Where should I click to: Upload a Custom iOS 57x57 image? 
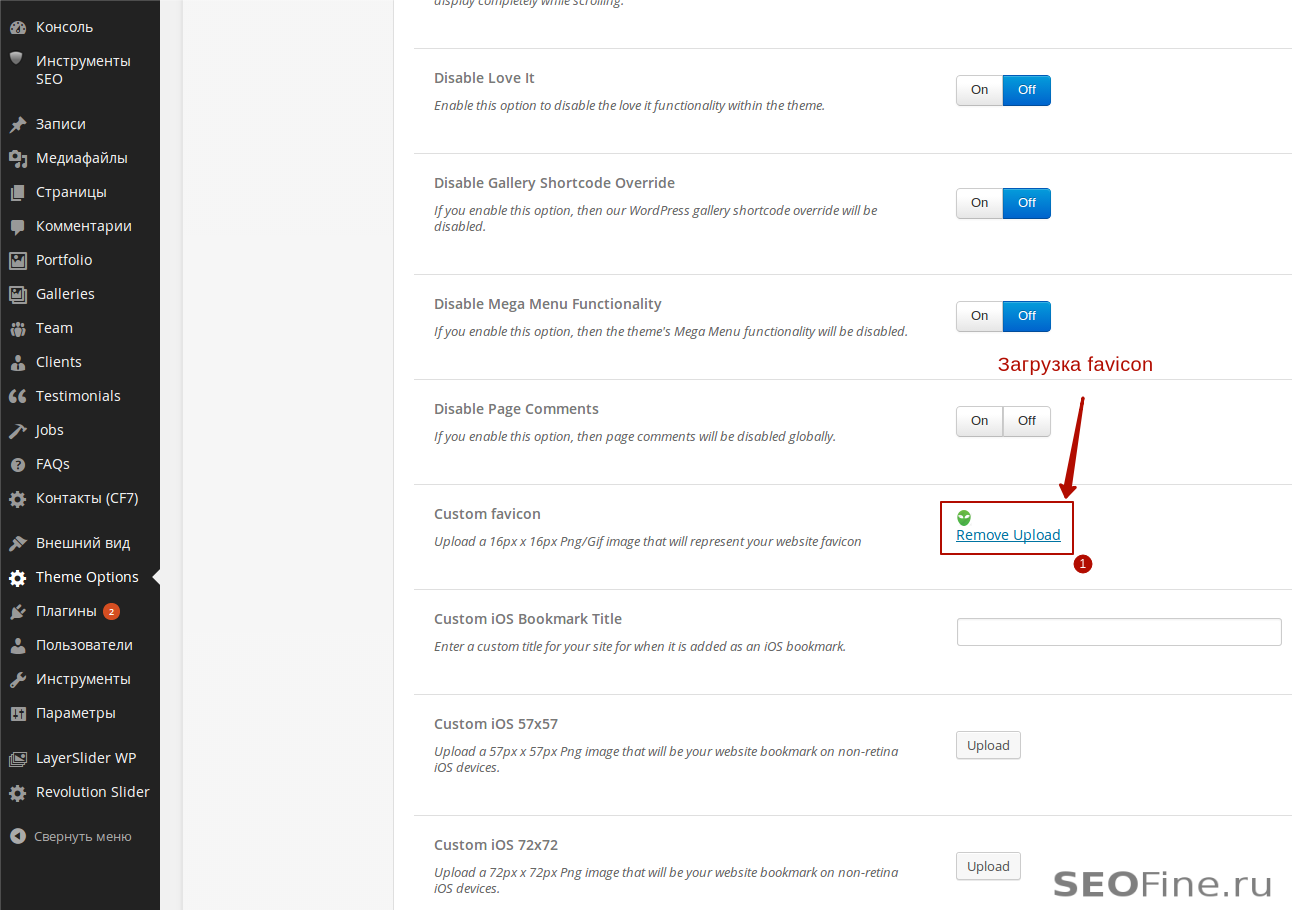(x=988, y=746)
